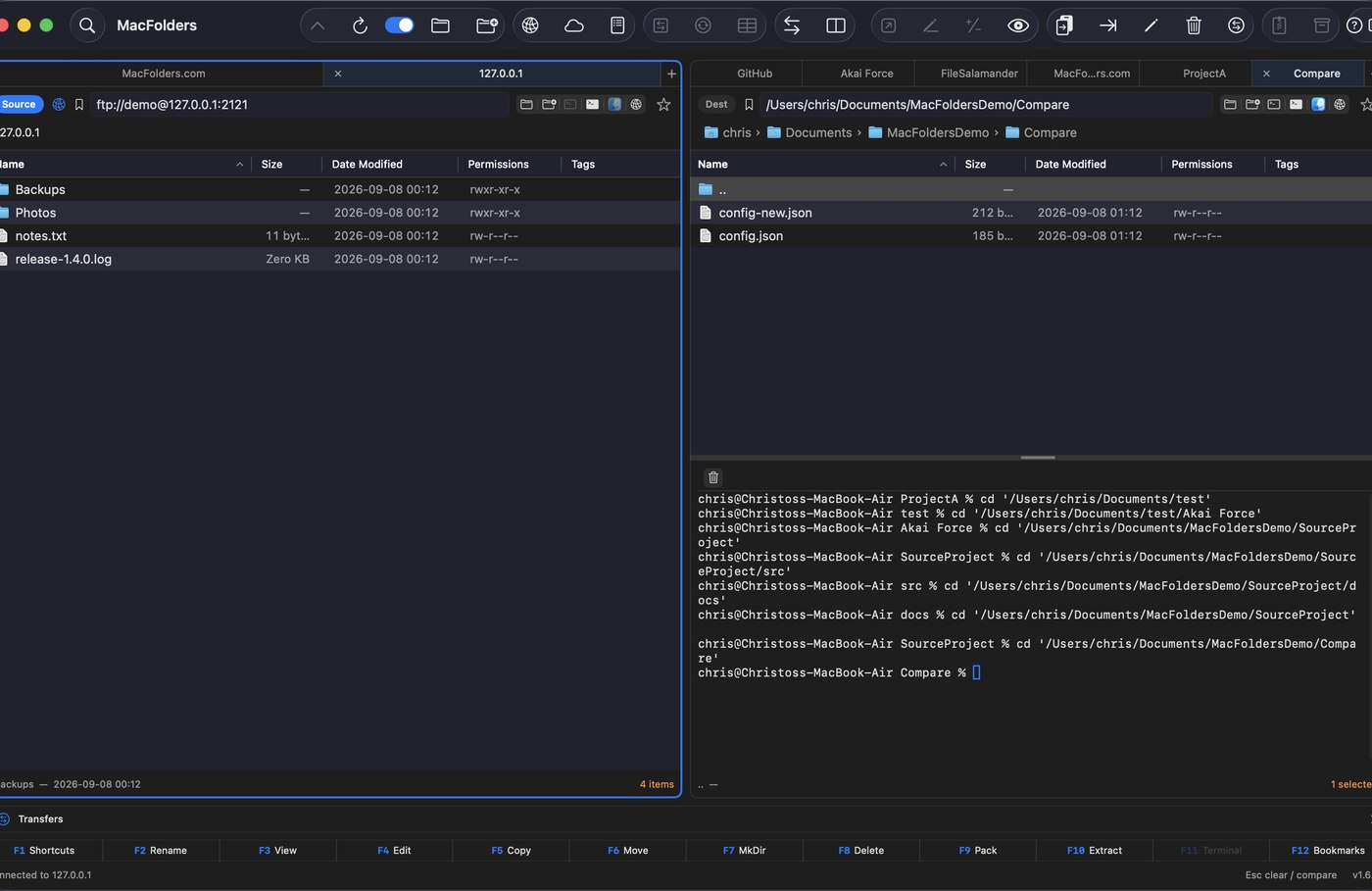Click the F2 Rename button

click(161, 850)
